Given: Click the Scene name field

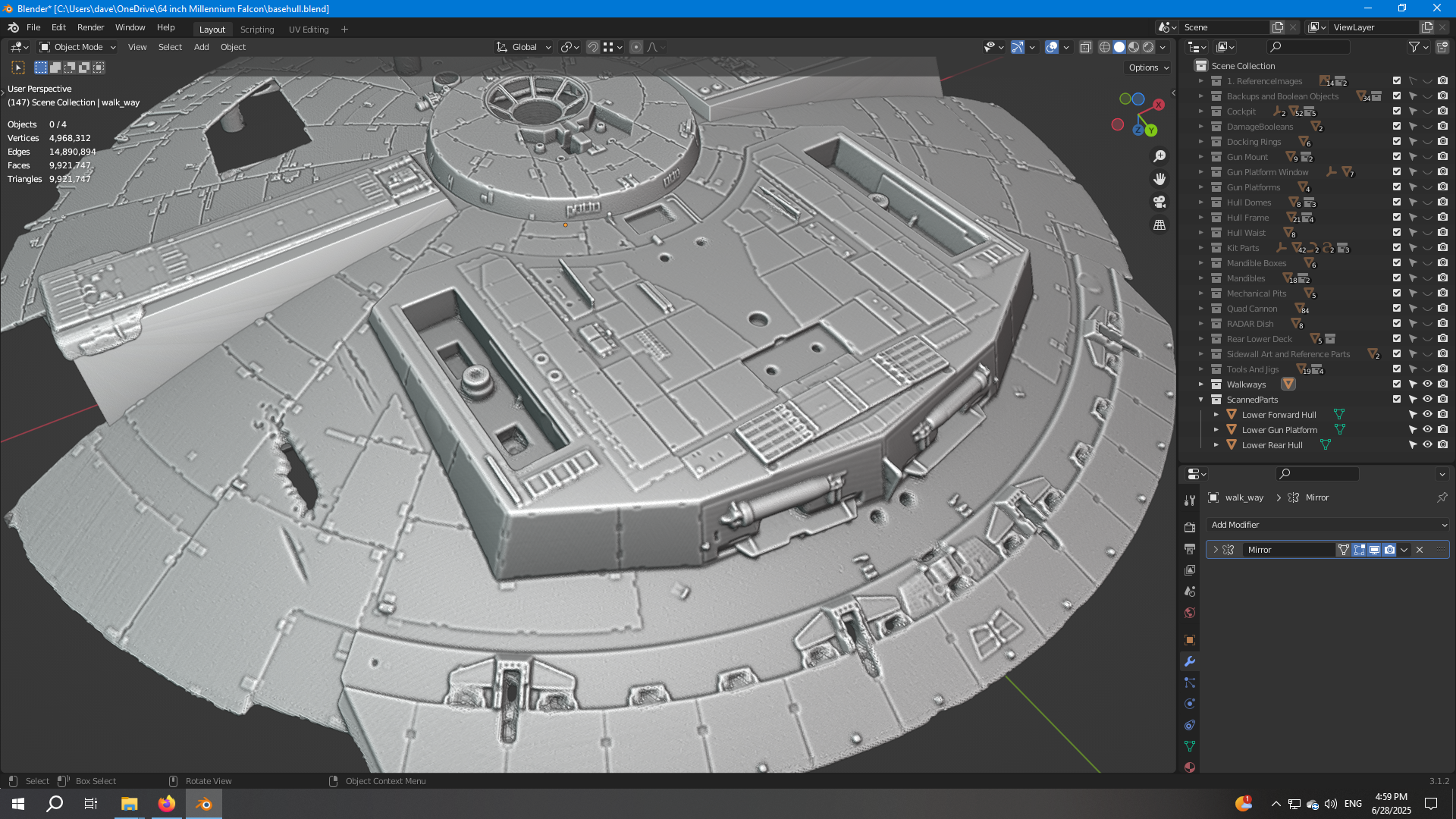Looking at the screenshot, I should [1225, 27].
